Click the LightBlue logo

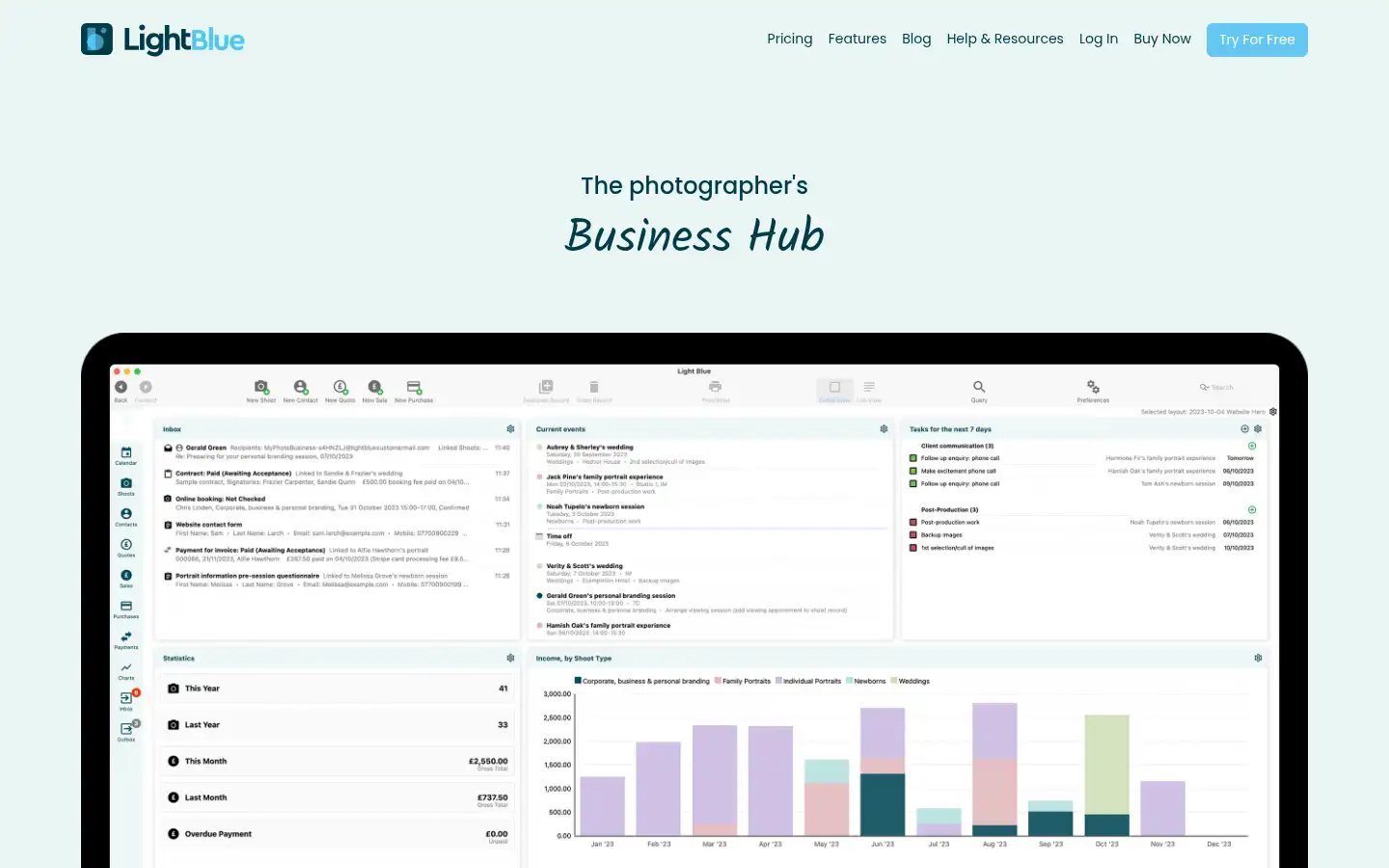162,40
